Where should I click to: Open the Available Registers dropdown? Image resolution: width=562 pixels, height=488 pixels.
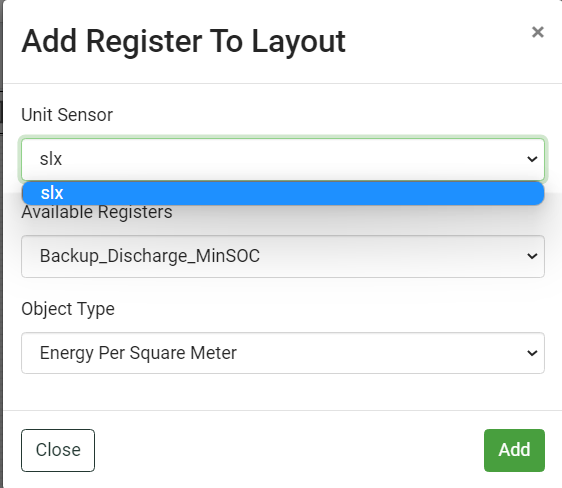coord(283,256)
